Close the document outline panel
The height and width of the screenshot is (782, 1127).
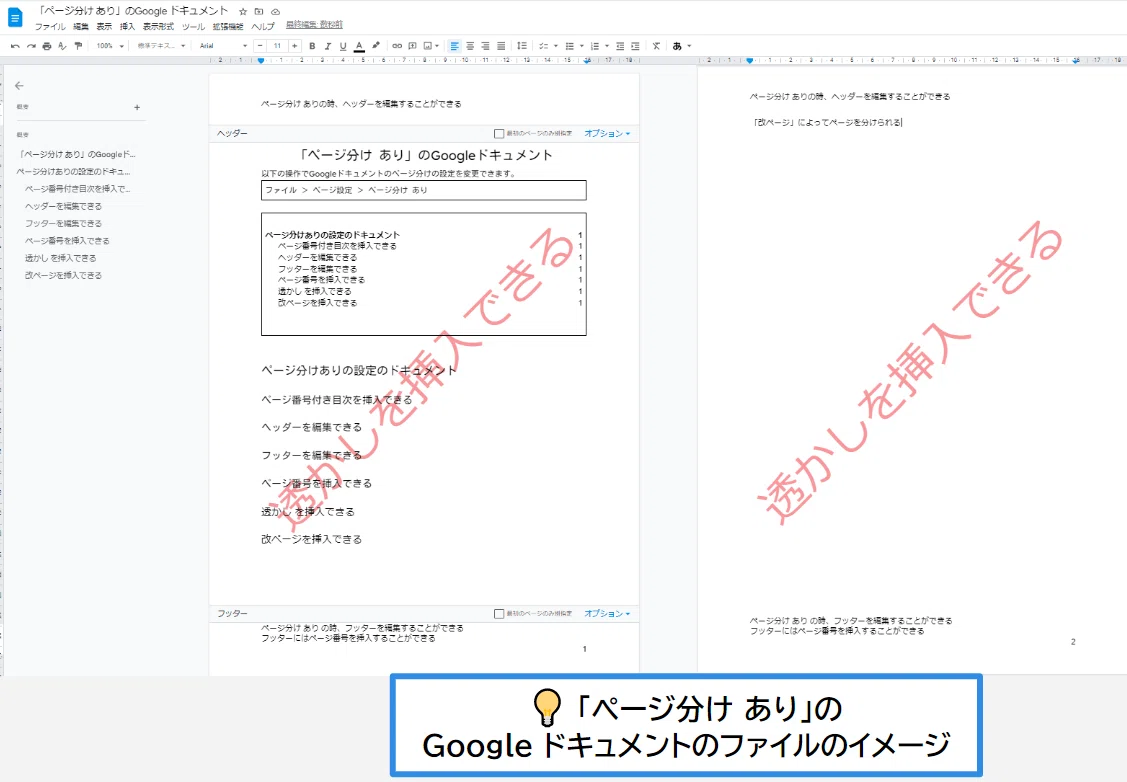19,86
